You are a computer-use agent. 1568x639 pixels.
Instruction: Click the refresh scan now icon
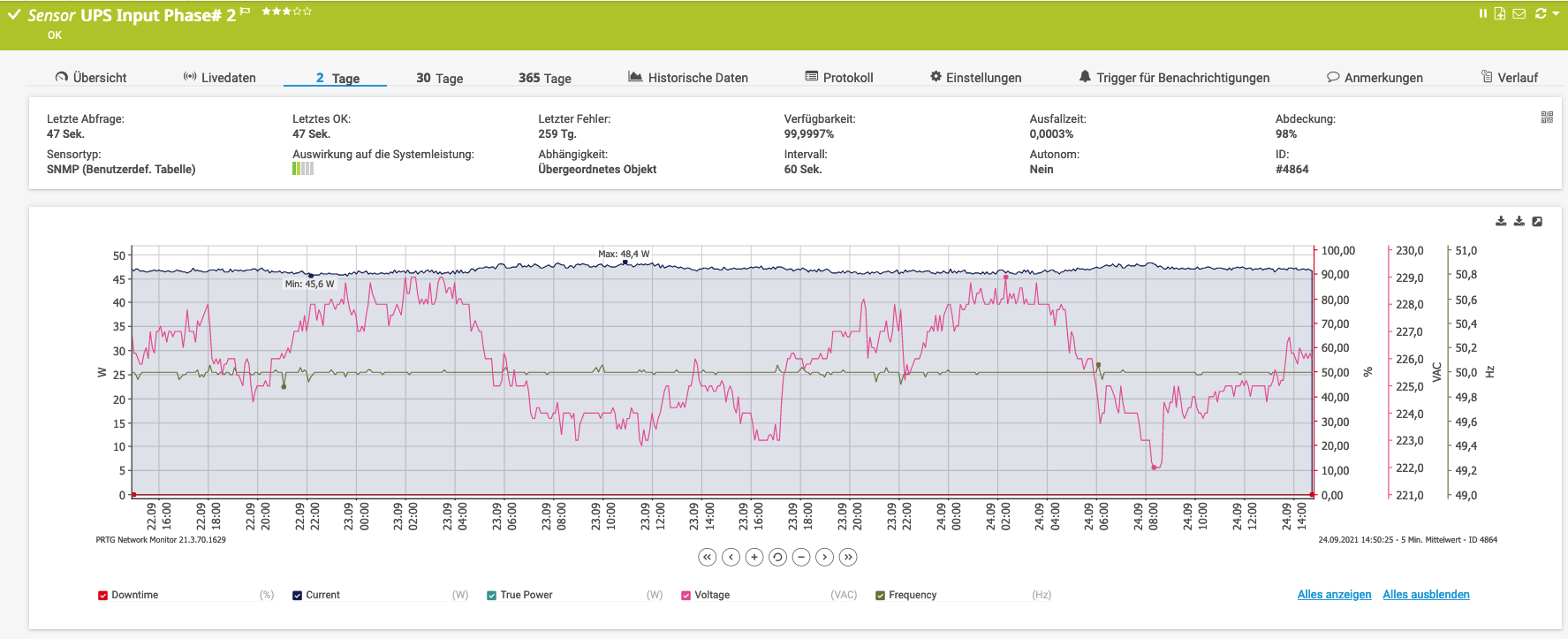pyautogui.click(x=1541, y=13)
